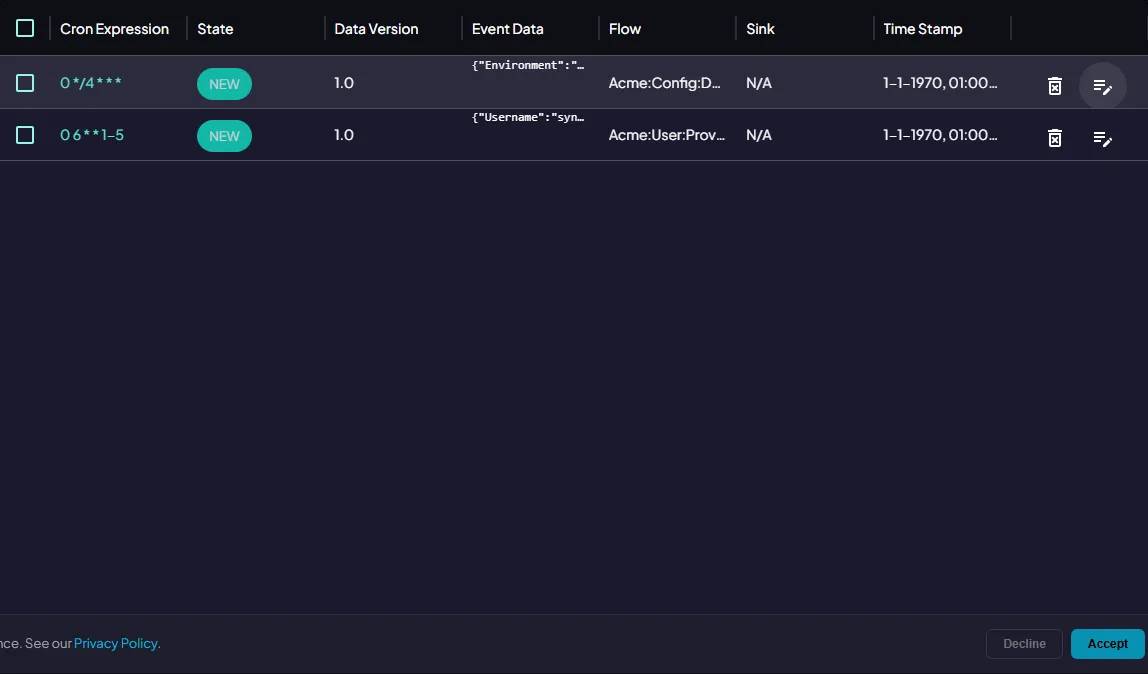The height and width of the screenshot is (674, 1148).
Task: Select the Acme:Config:D... flow cell
Action: (x=665, y=83)
